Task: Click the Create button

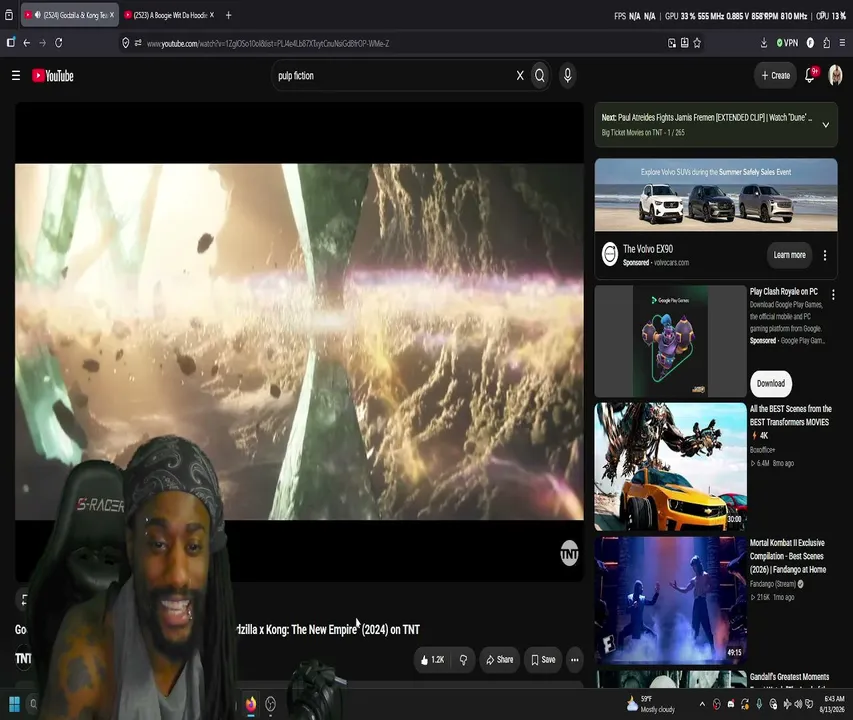Action: [x=775, y=76]
